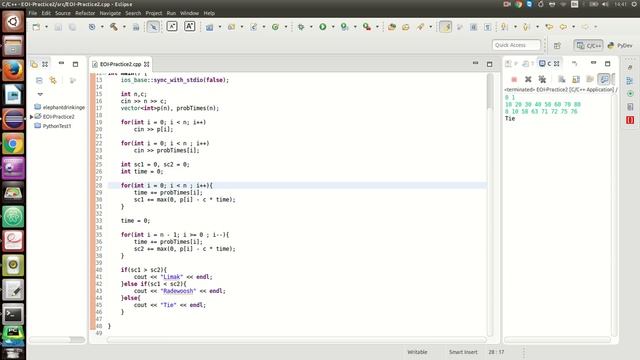Screen dimensions: 640x360
Task: Open the Window menu
Action: 189,13
